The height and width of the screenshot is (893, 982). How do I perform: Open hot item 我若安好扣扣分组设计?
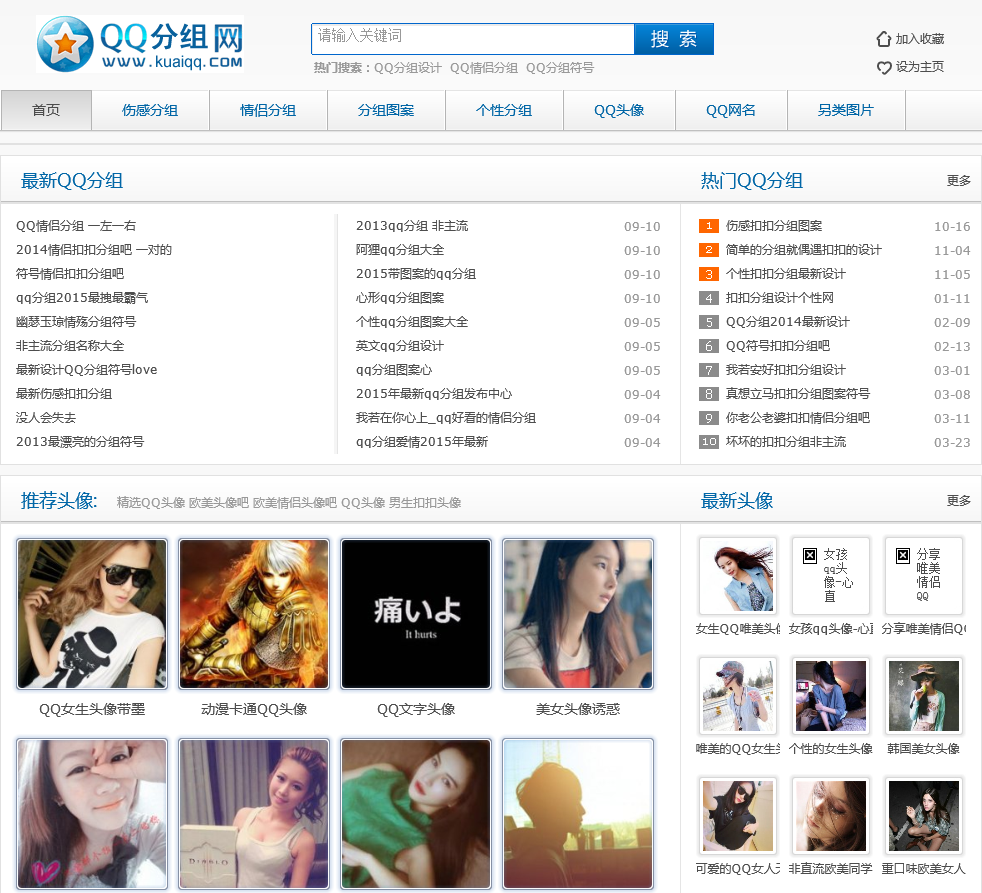[785, 369]
